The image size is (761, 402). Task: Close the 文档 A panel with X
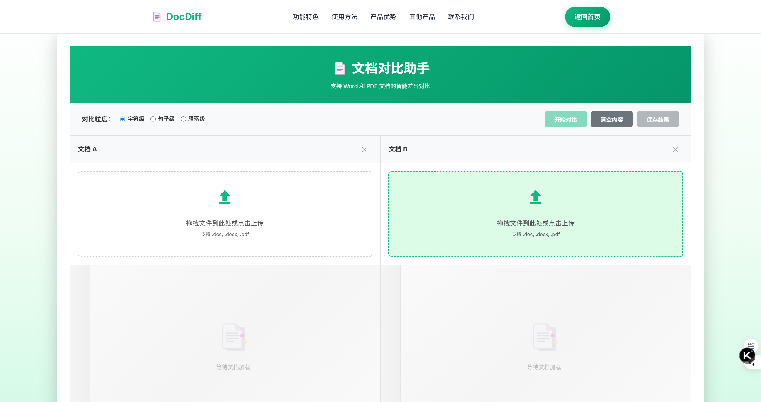tap(364, 150)
